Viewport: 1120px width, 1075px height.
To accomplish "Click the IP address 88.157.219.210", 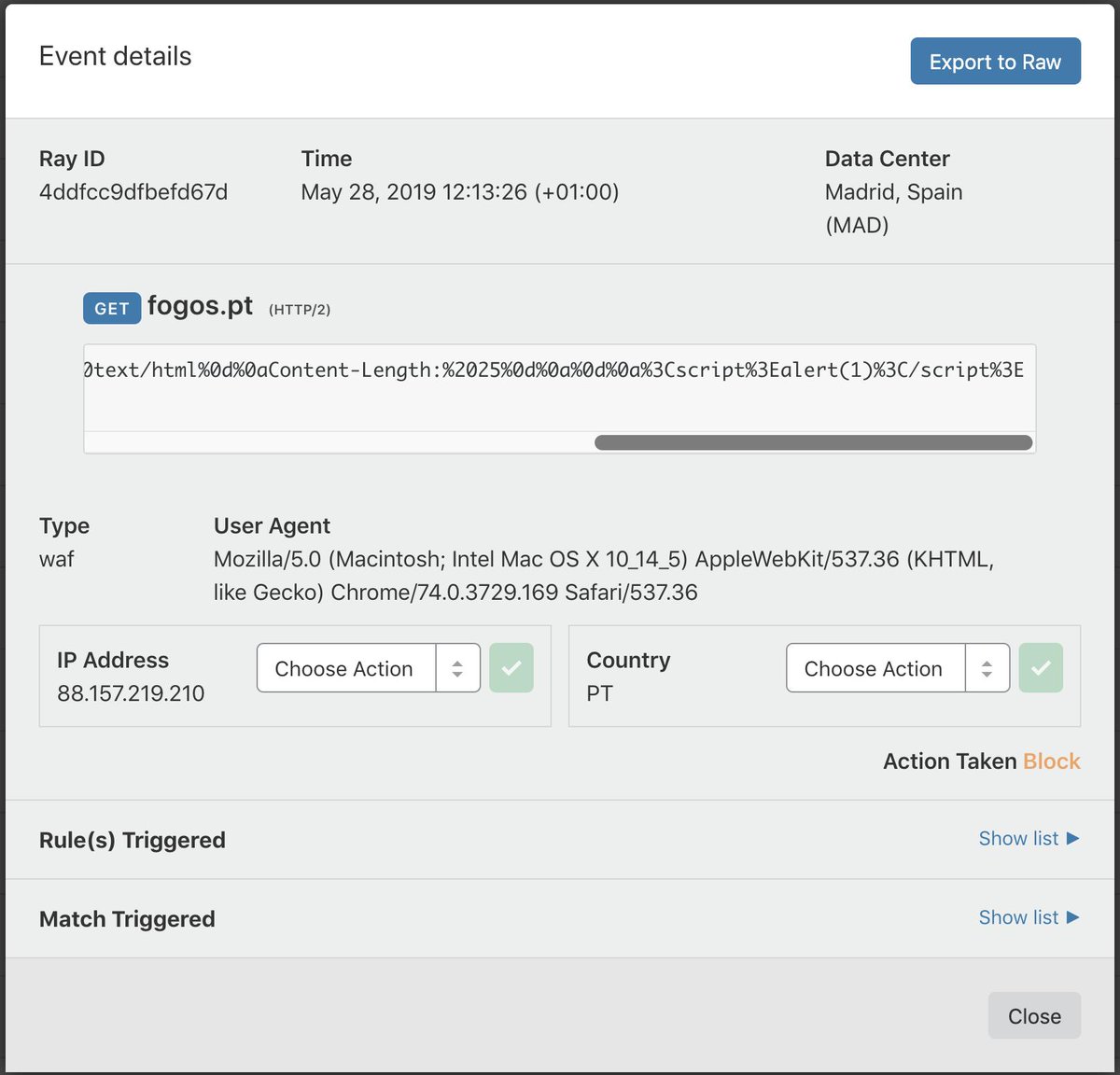I will tap(131, 693).
